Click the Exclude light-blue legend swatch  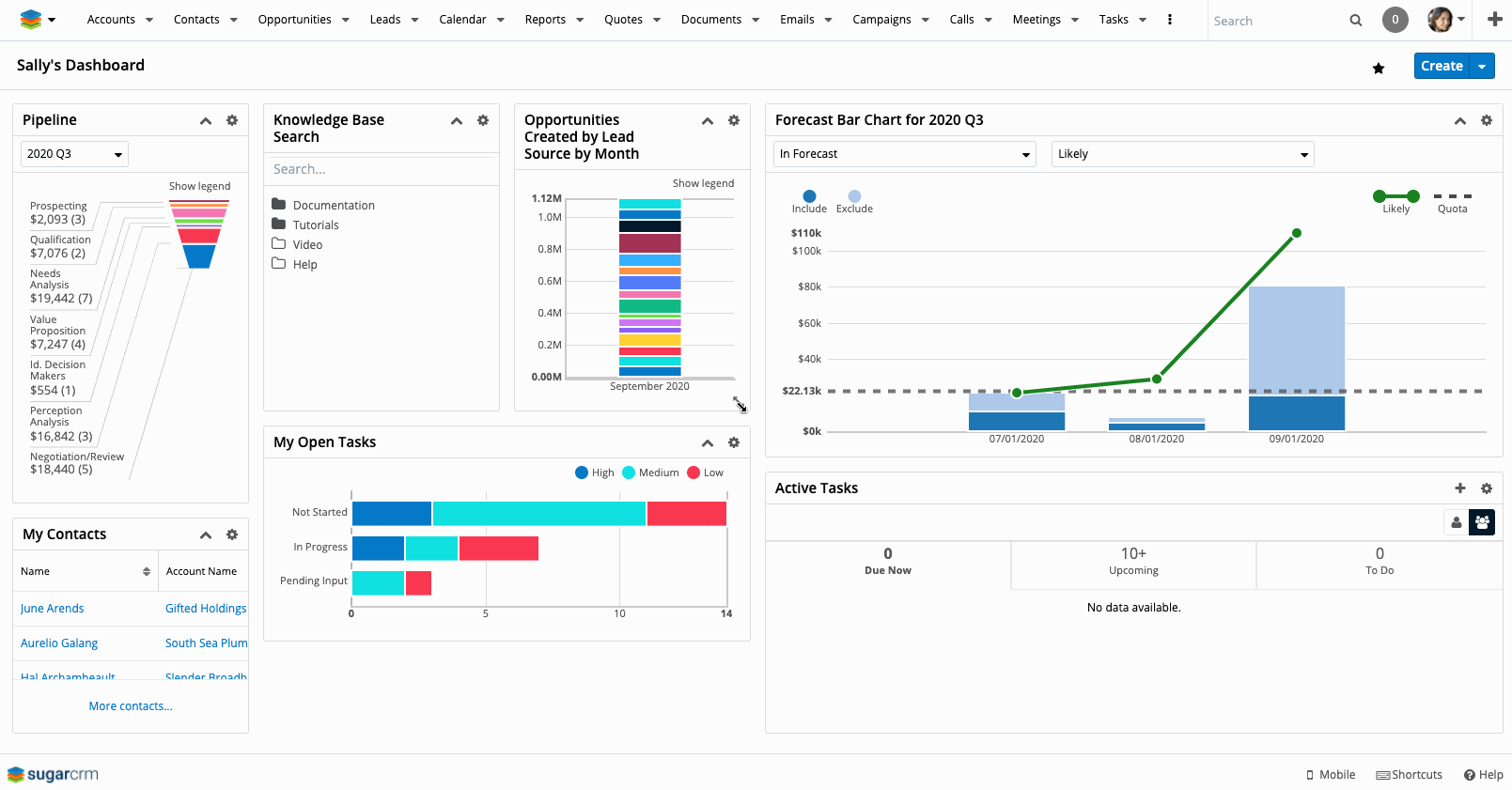click(854, 197)
